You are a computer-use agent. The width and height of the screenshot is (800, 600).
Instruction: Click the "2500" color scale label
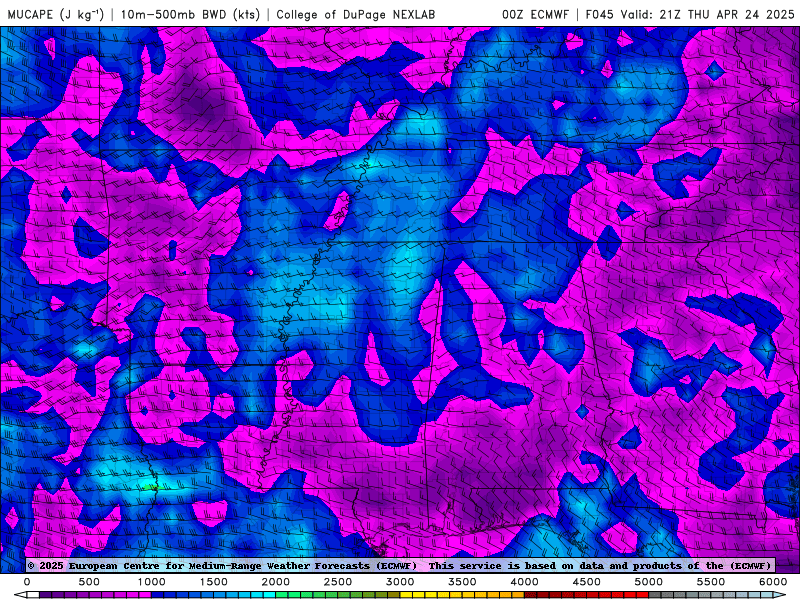(x=338, y=582)
